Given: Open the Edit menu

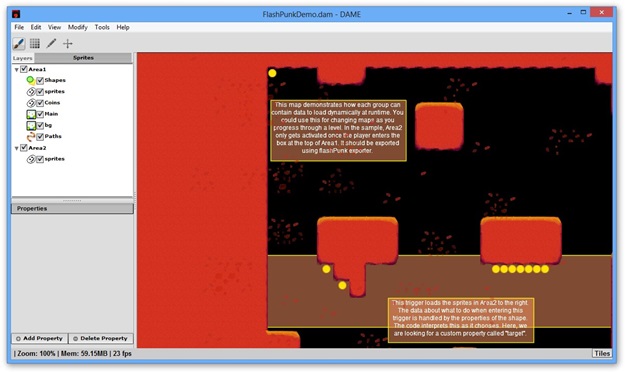Looking at the screenshot, I should point(36,27).
